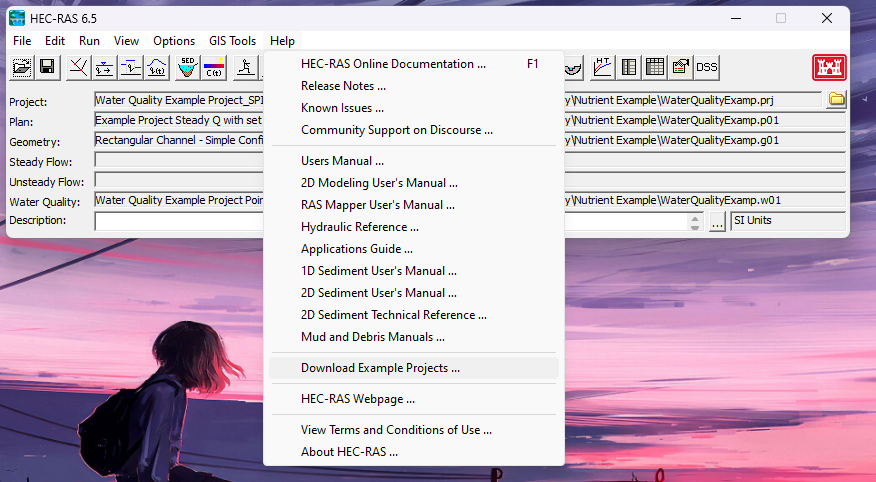The height and width of the screenshot is (482, 876).
Task: Click the Description field stepper arrows
Action: point(695,222)
